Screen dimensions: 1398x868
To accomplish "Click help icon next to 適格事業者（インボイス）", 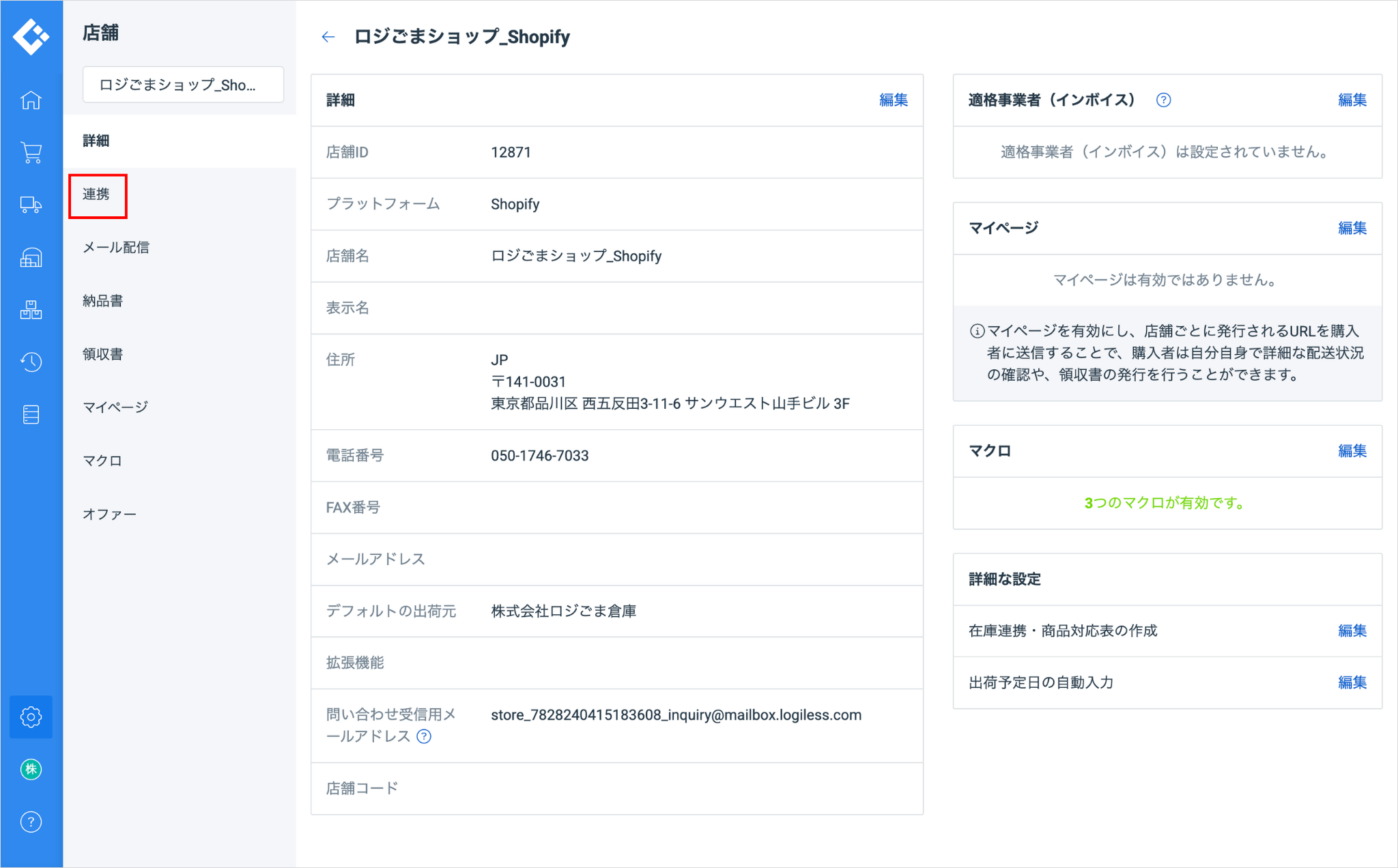I will pos(1163,100).
